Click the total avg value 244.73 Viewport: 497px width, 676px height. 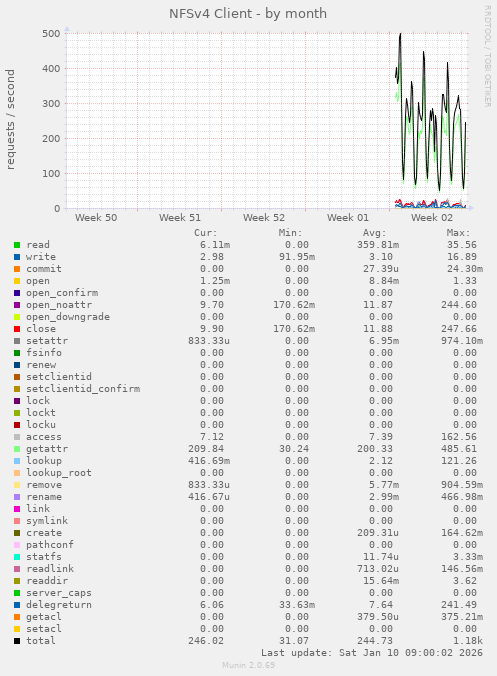click(375, 641)
